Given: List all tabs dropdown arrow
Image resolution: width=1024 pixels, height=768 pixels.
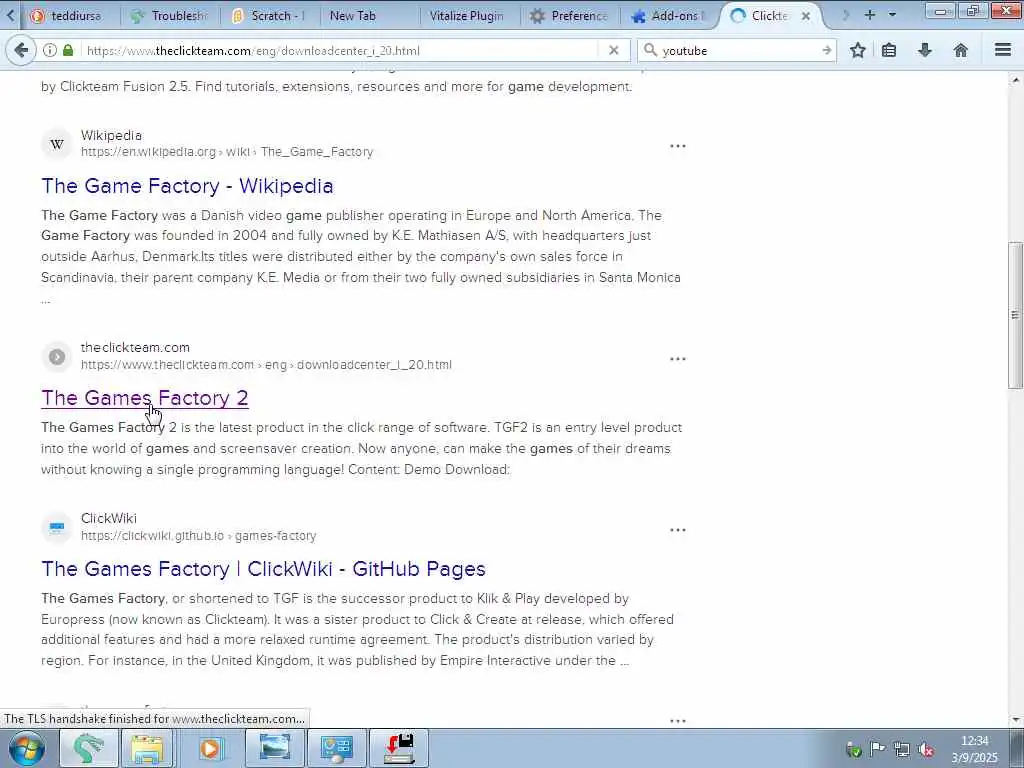Looking at the screenshot, I should 892,15.
